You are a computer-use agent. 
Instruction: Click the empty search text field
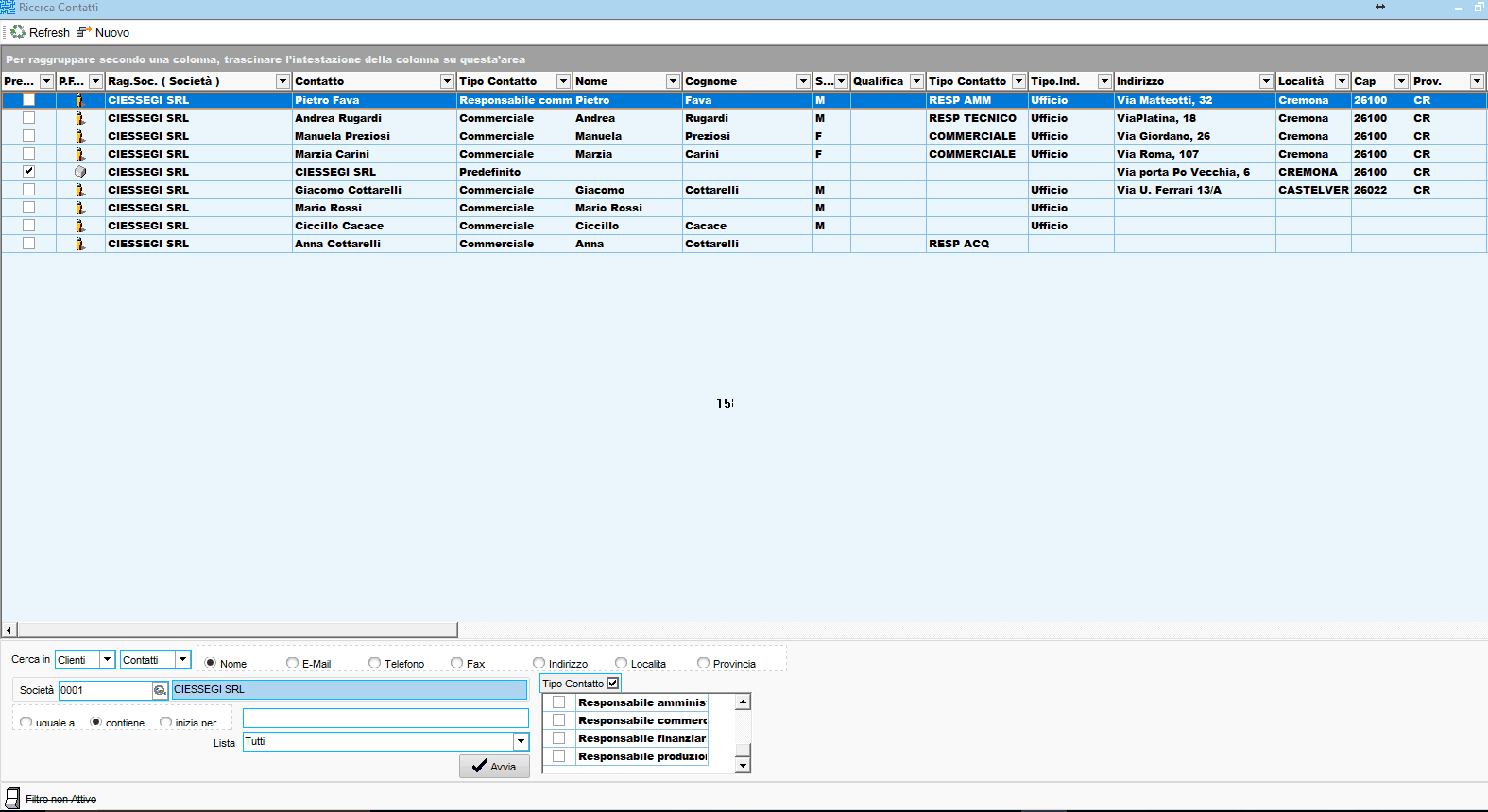coord(385,719)
